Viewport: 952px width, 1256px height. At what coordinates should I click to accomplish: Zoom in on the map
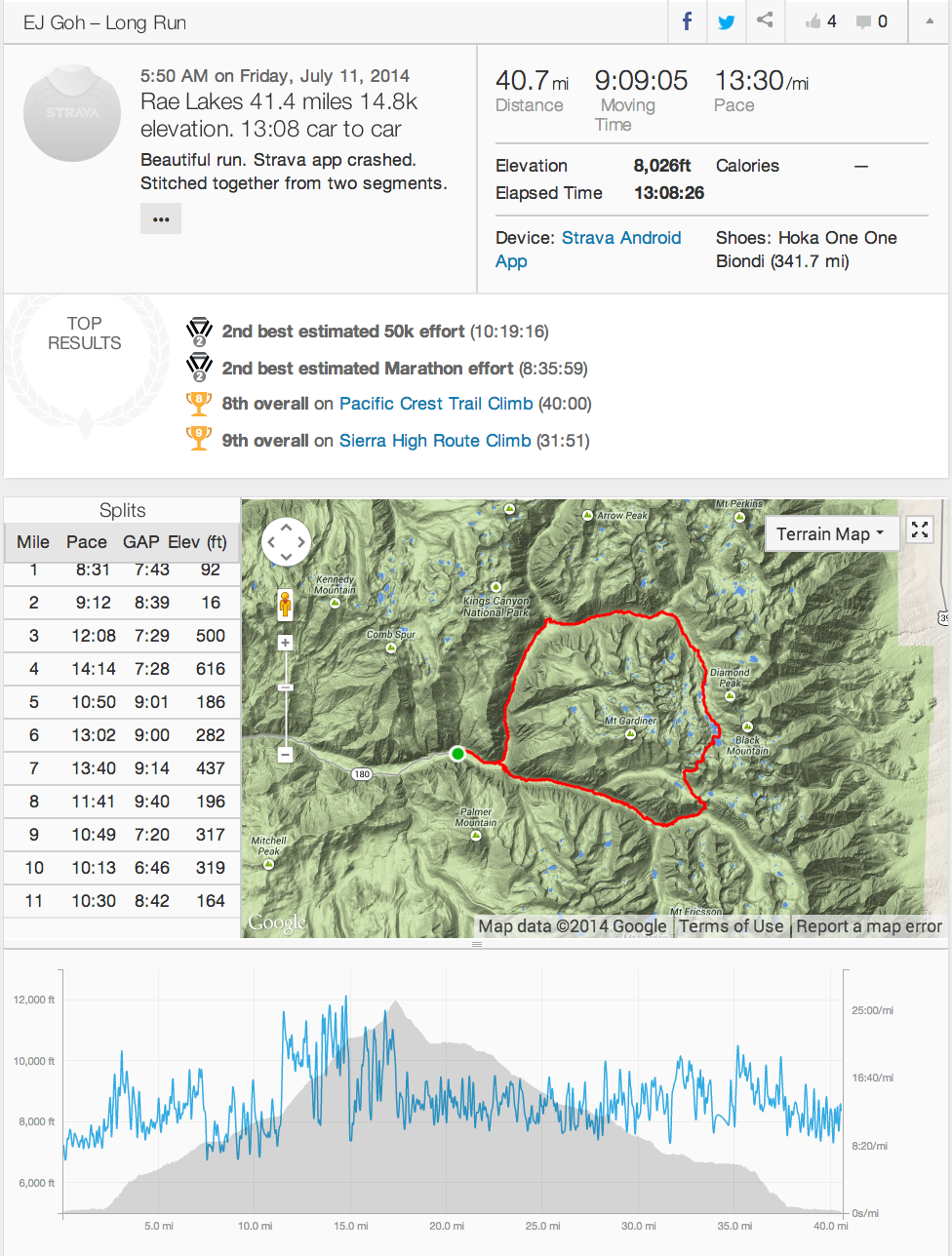click(286, 643)
